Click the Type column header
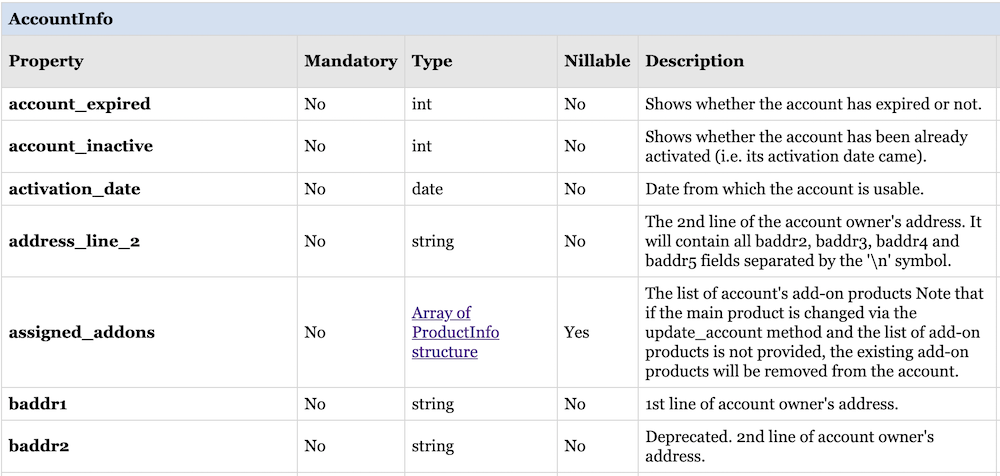1000x476 pixels. (x=432, y=61)
